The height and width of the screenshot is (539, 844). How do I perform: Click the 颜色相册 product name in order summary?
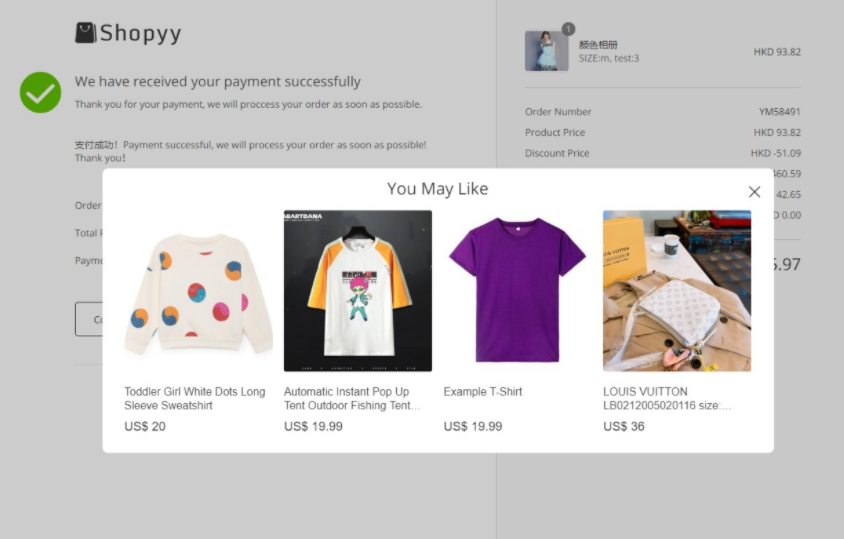coord(598,45)
